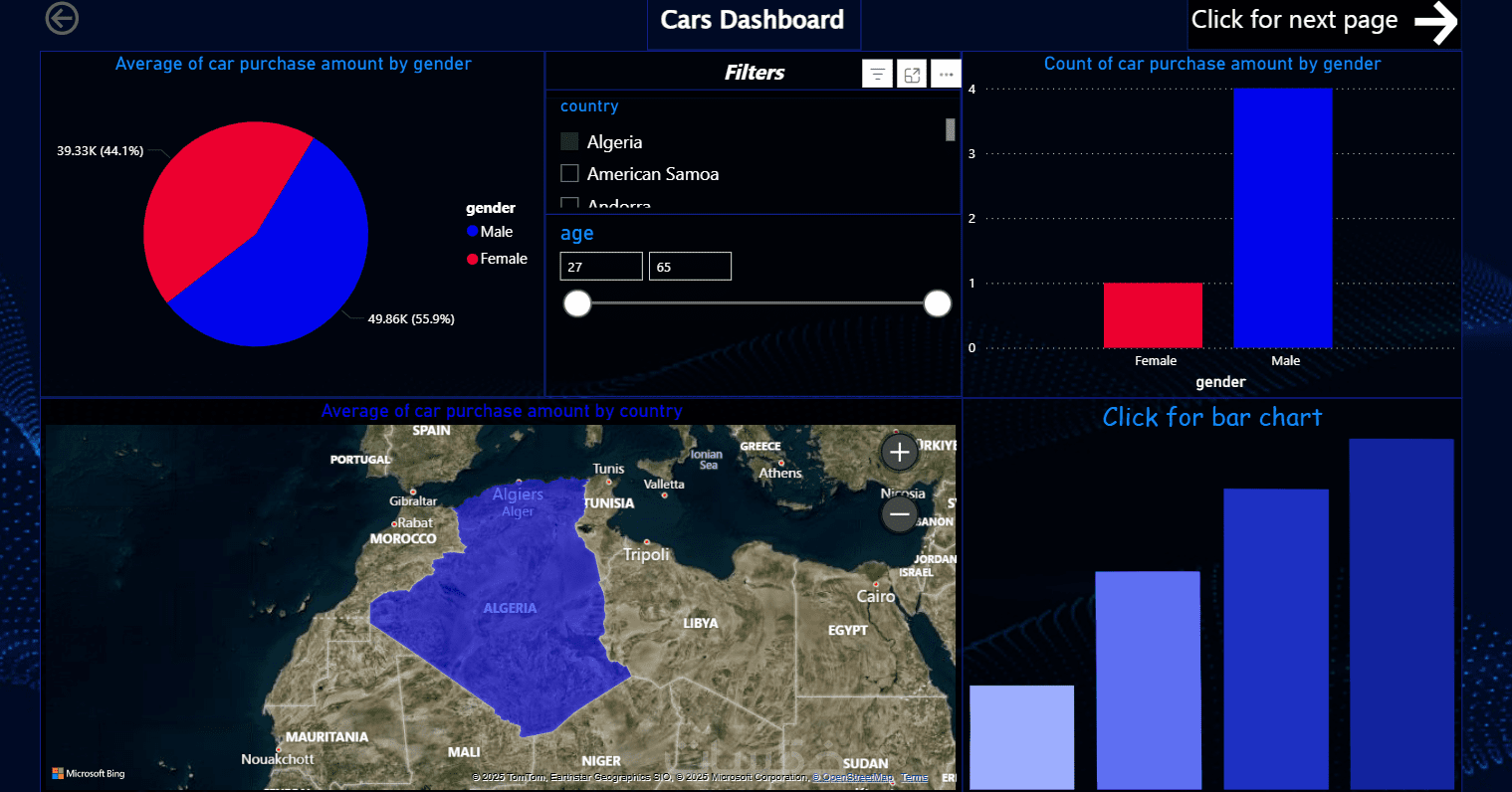
Task: Click the left age slider handle
Action: tap(577, 303)
